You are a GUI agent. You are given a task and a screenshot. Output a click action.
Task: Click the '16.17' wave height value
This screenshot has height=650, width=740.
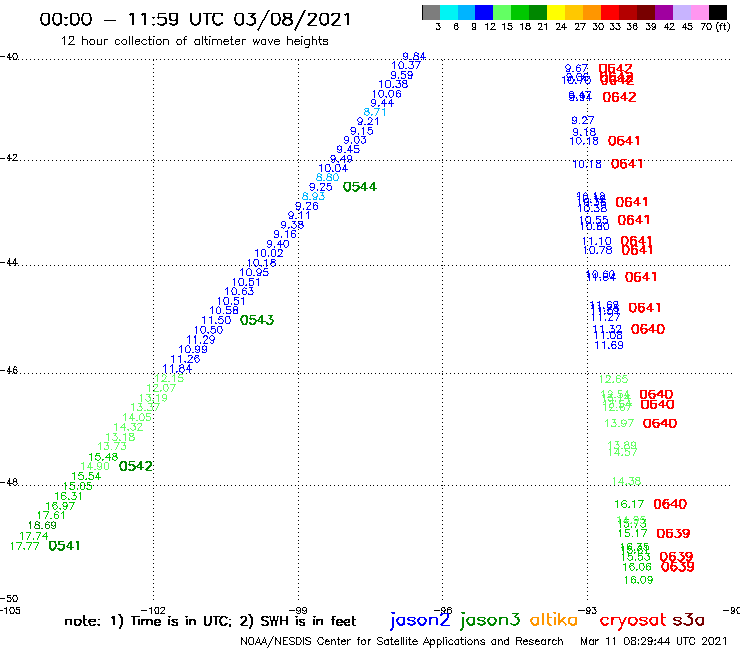pyautogui.click(x=629, y=504)
